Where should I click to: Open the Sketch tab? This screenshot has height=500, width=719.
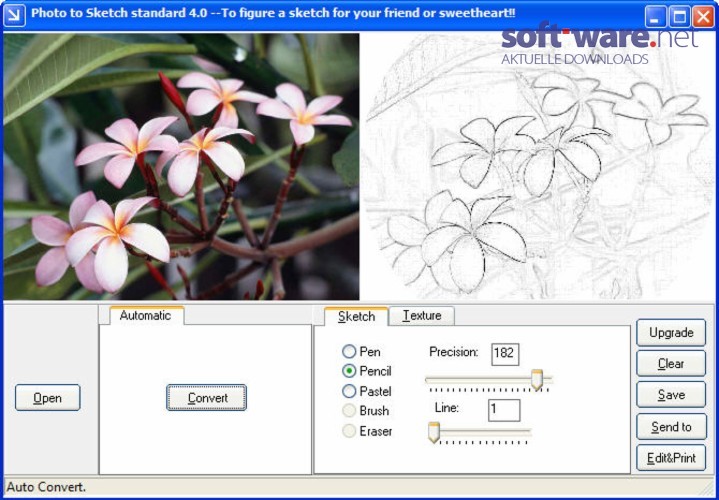pyautogui.click(x=356, y=317)
